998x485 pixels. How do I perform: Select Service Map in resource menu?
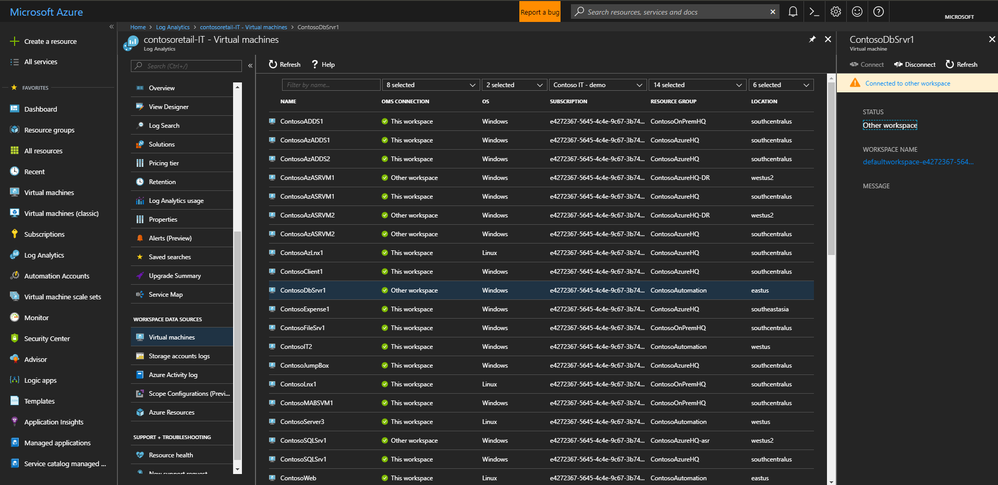tap(165, 295)
